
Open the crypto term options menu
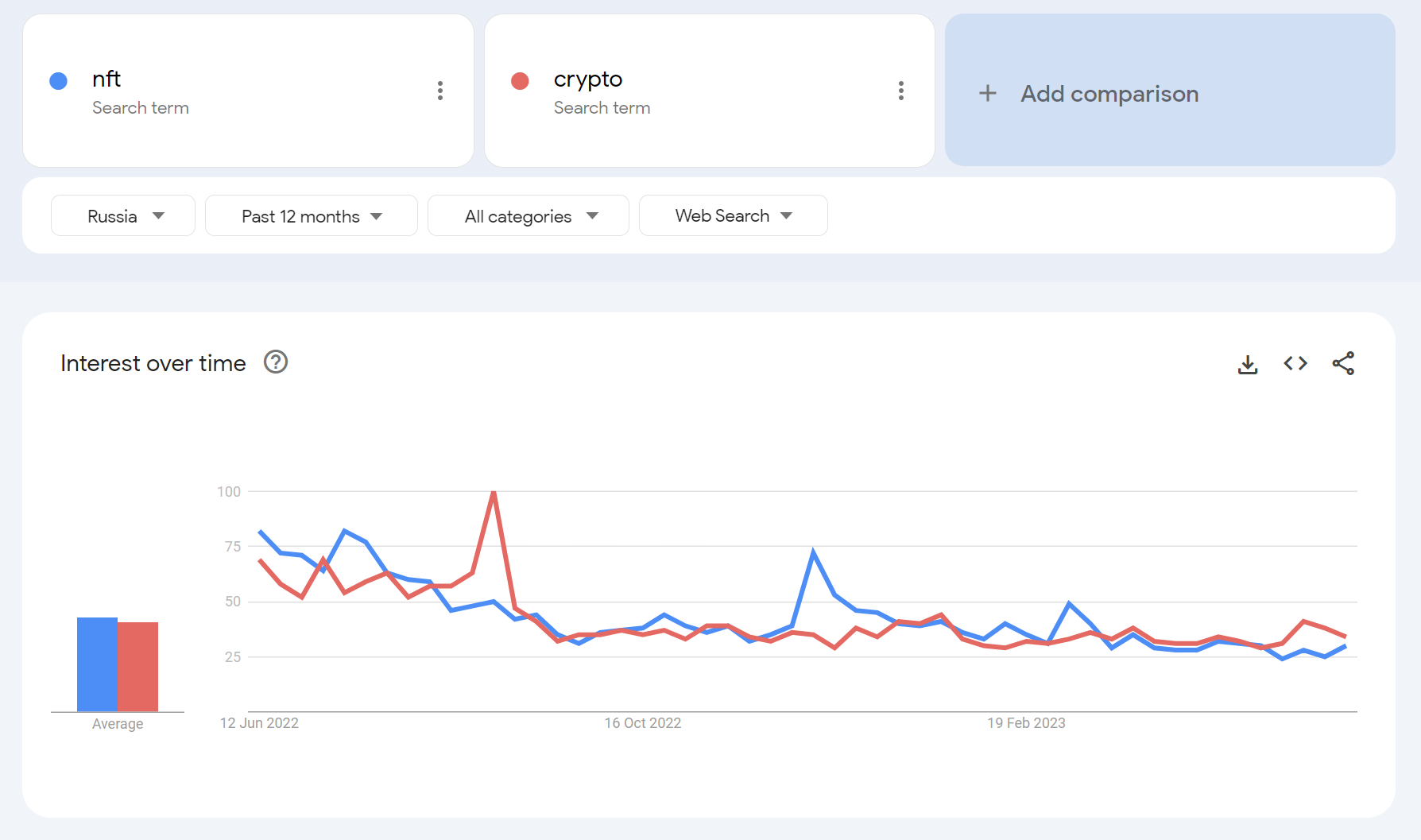(900, 91)
